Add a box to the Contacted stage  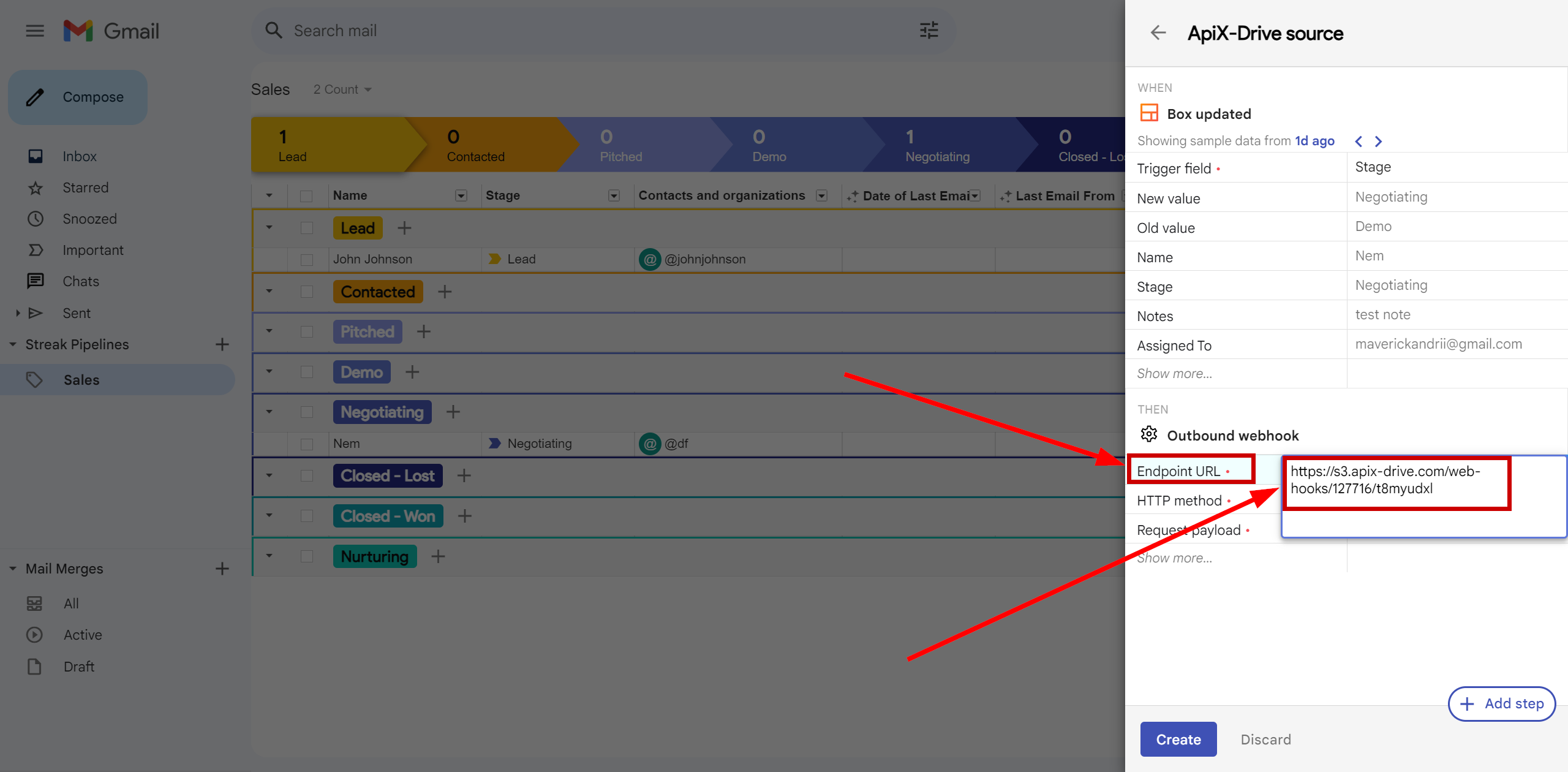(x=445, y=292)
